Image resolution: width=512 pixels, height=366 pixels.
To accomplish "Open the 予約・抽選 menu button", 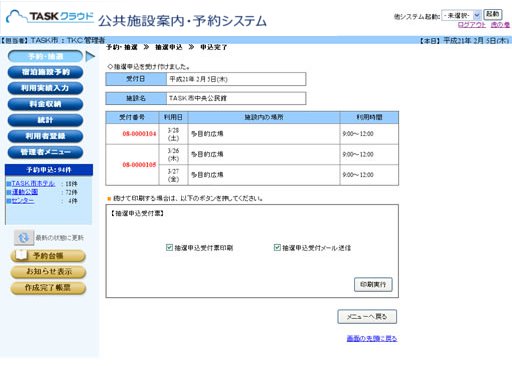I will 45,56.
